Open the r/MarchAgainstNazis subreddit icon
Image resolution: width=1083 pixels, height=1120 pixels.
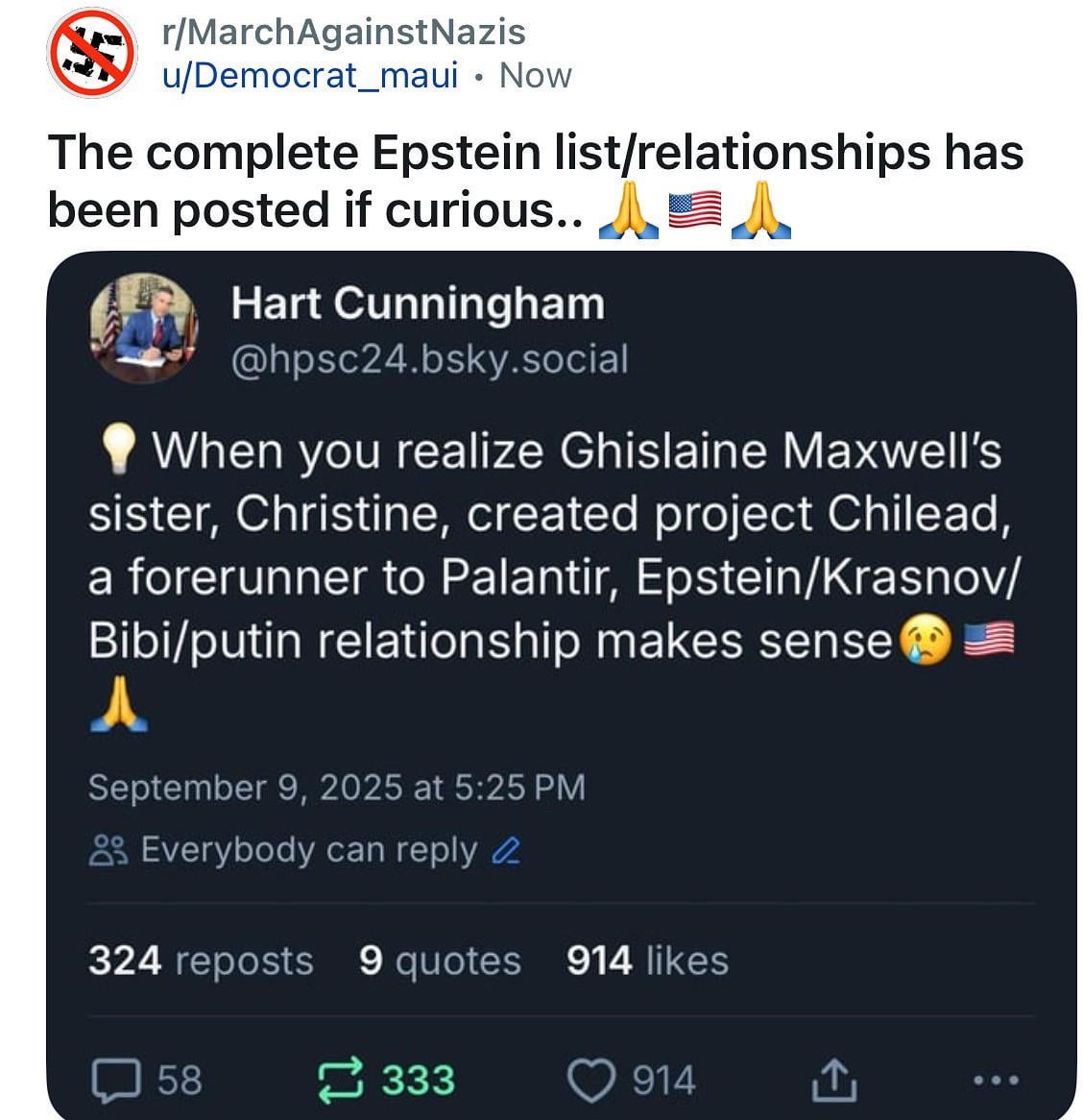[x=91, y=53]
